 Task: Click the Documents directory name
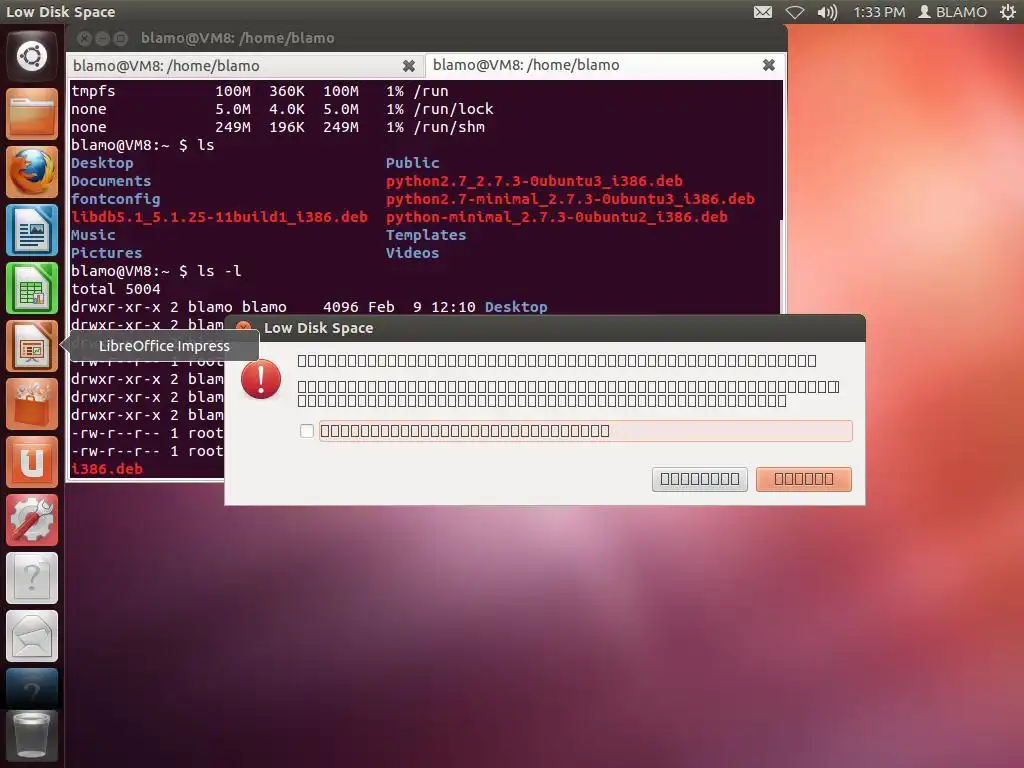[111, 181]
